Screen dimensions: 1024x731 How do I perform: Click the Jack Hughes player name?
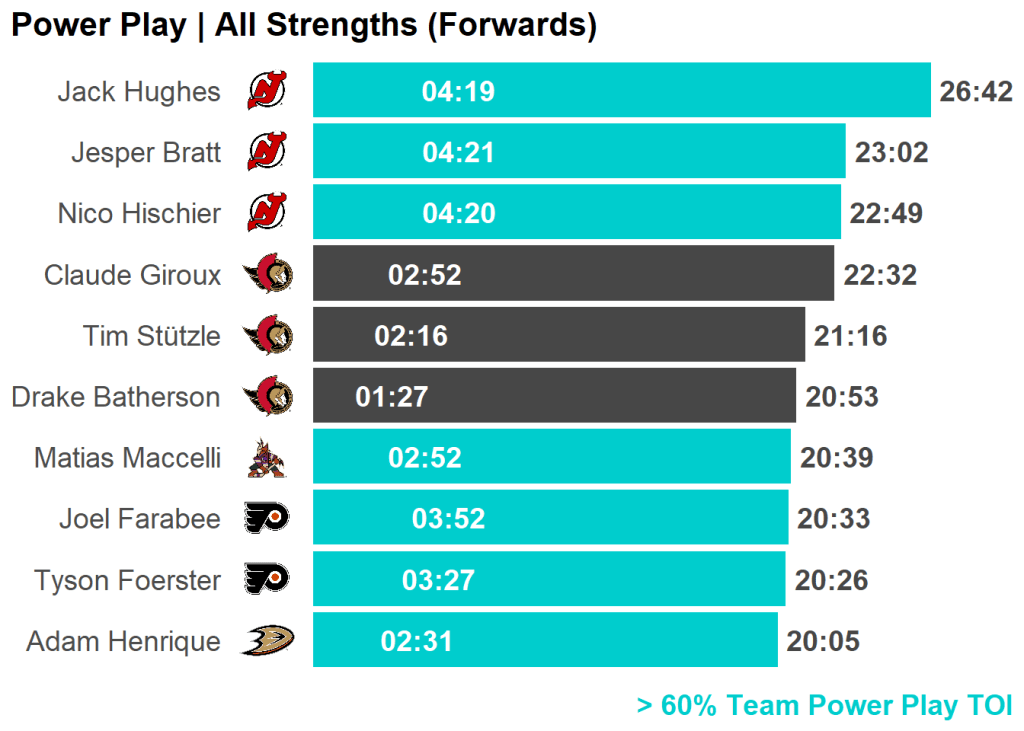coord(138,92)
